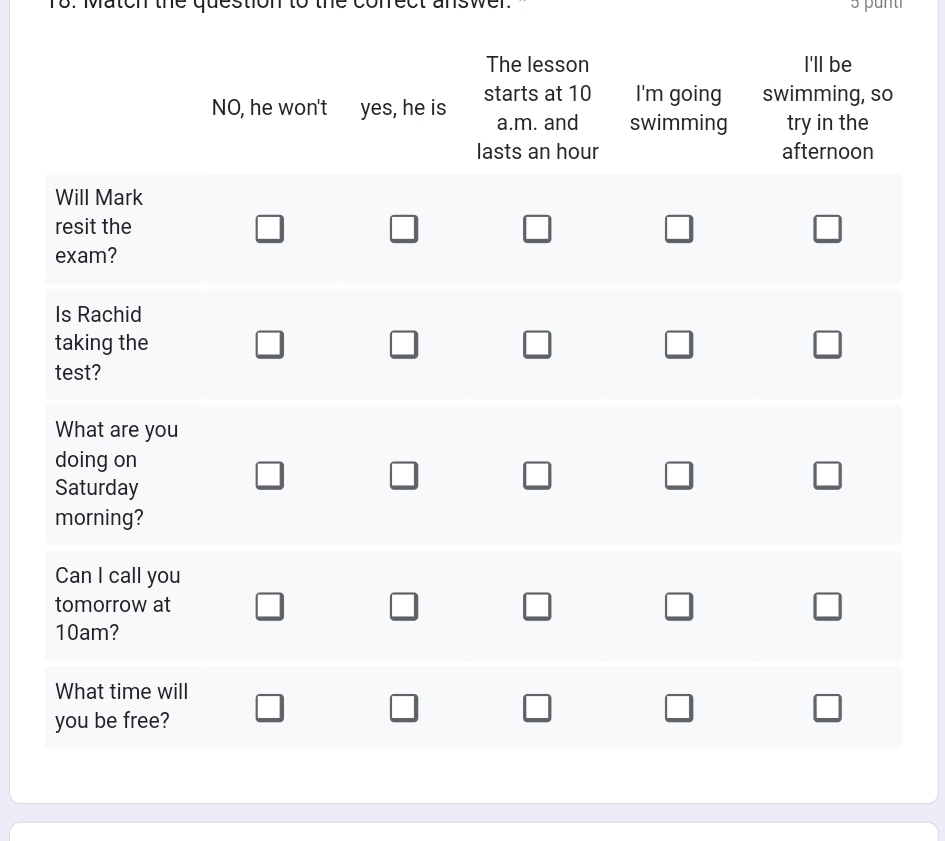Check 'The lesson starts at 10' for What time free

[x=537, y=708]
